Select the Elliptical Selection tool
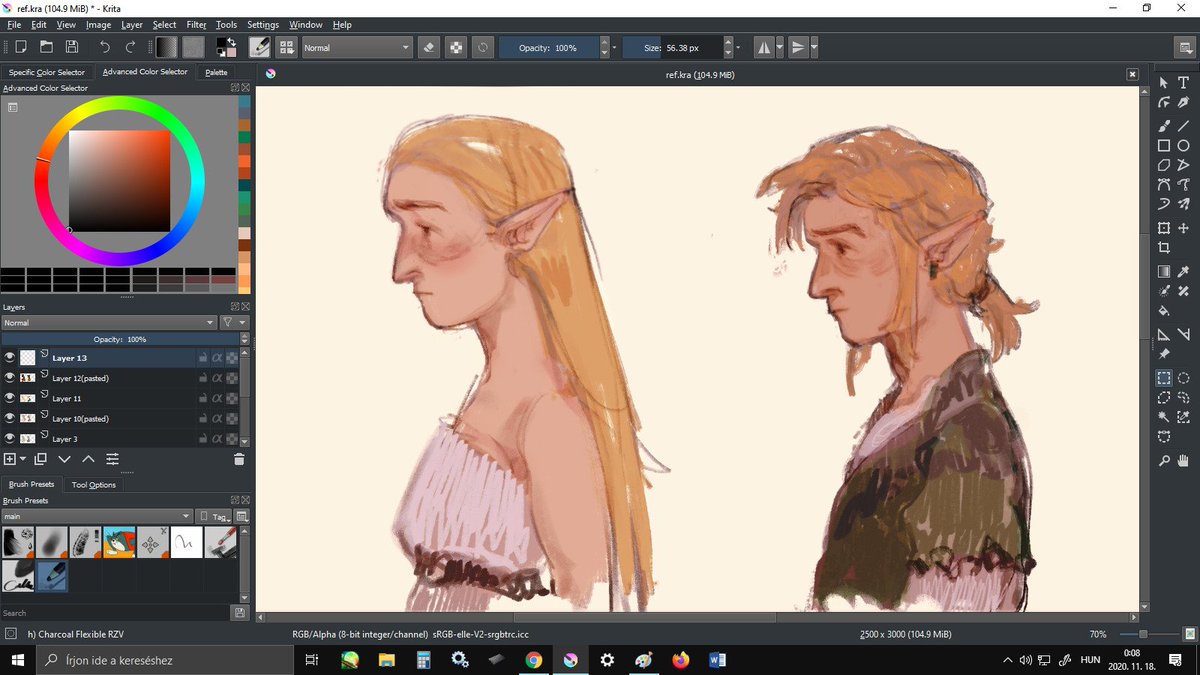The height and width of the screenshot is (675, 1200). pos(1184,378)
